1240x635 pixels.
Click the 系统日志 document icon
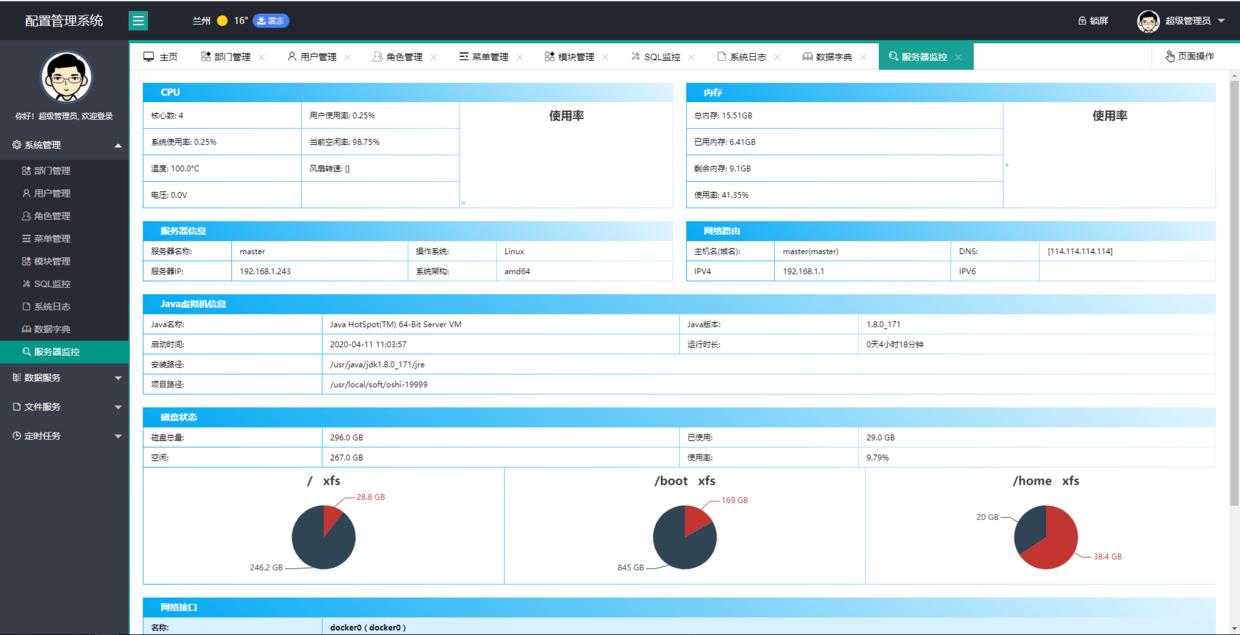[29, 306]
